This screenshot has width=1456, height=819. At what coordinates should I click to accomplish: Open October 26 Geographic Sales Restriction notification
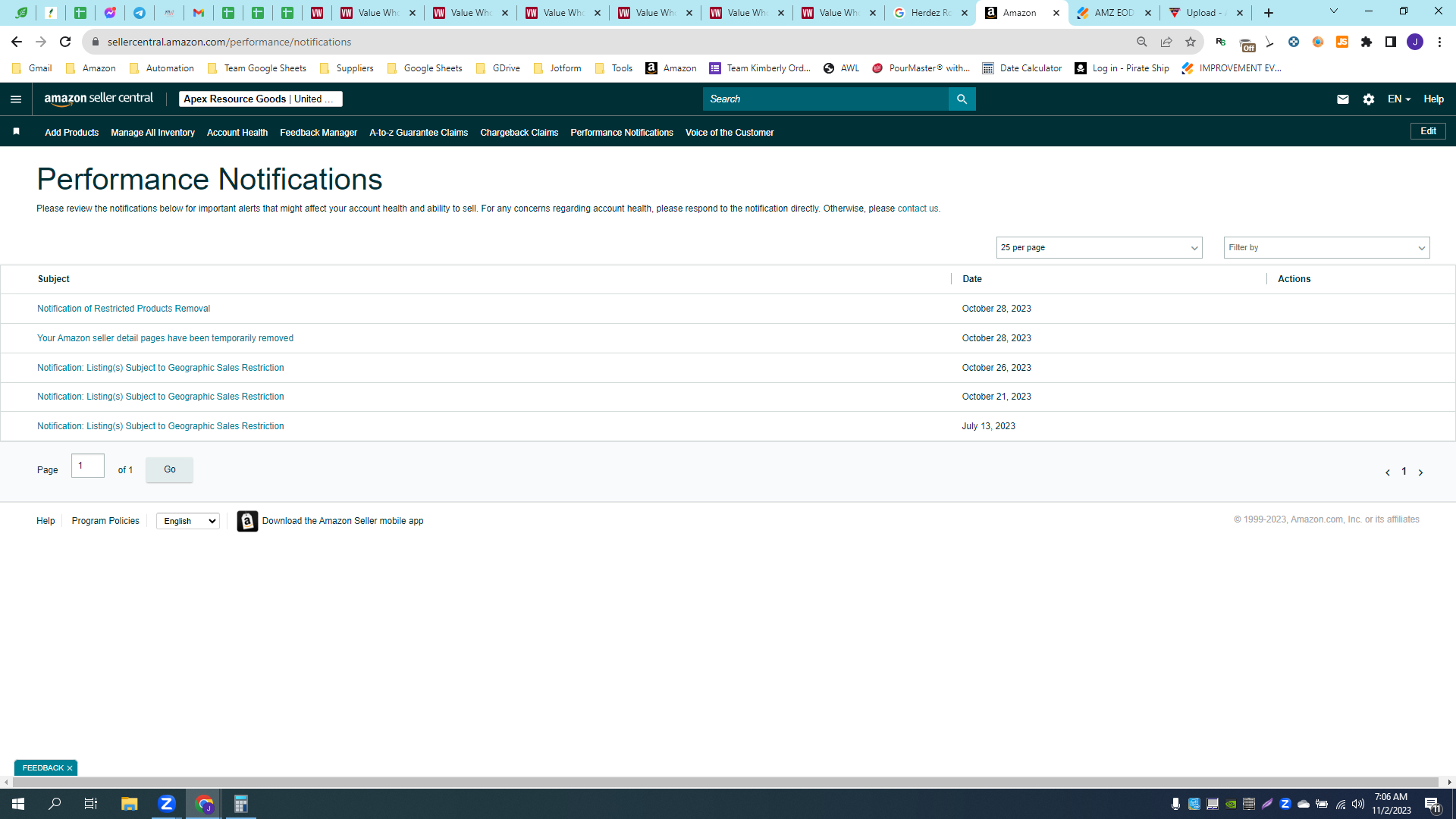coord(161,368)
